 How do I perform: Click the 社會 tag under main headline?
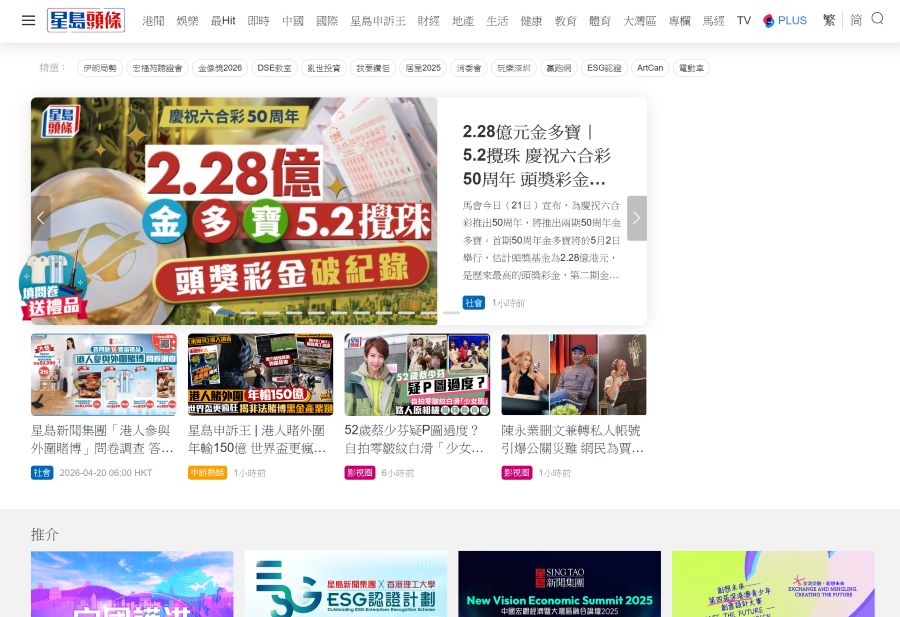[x=473, y=303]
